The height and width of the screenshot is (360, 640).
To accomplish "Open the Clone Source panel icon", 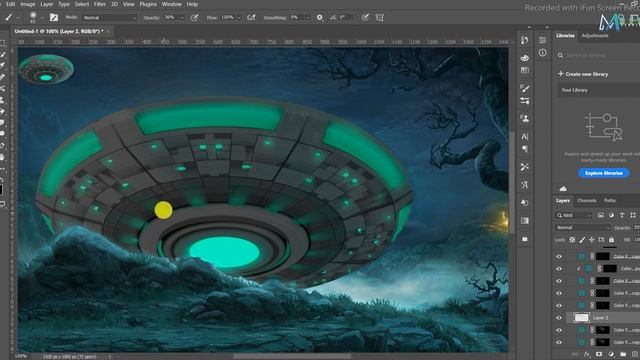I will pos(525,118).
